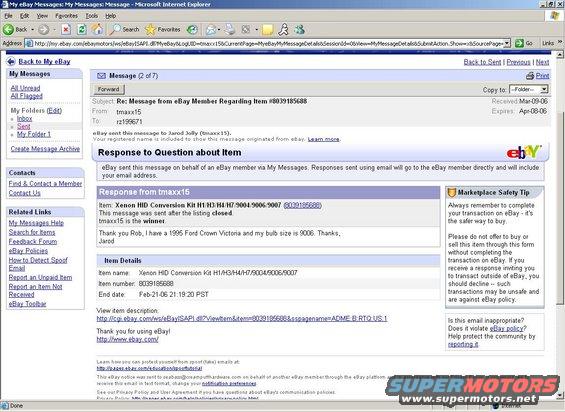Click the Back to My eBay link
Screen dimensions: 565x412
(x=44, y=62)
